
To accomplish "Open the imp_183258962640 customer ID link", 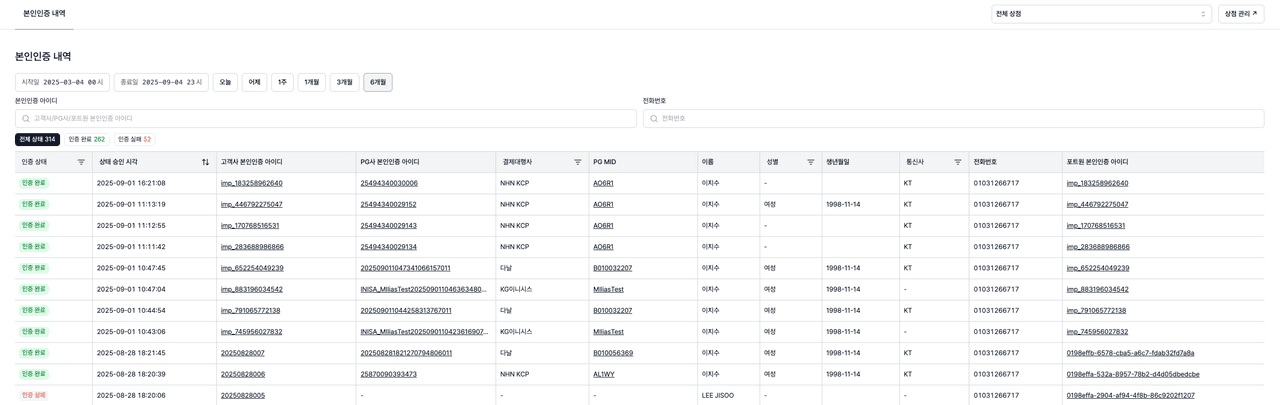I will (x=251, y=183).
